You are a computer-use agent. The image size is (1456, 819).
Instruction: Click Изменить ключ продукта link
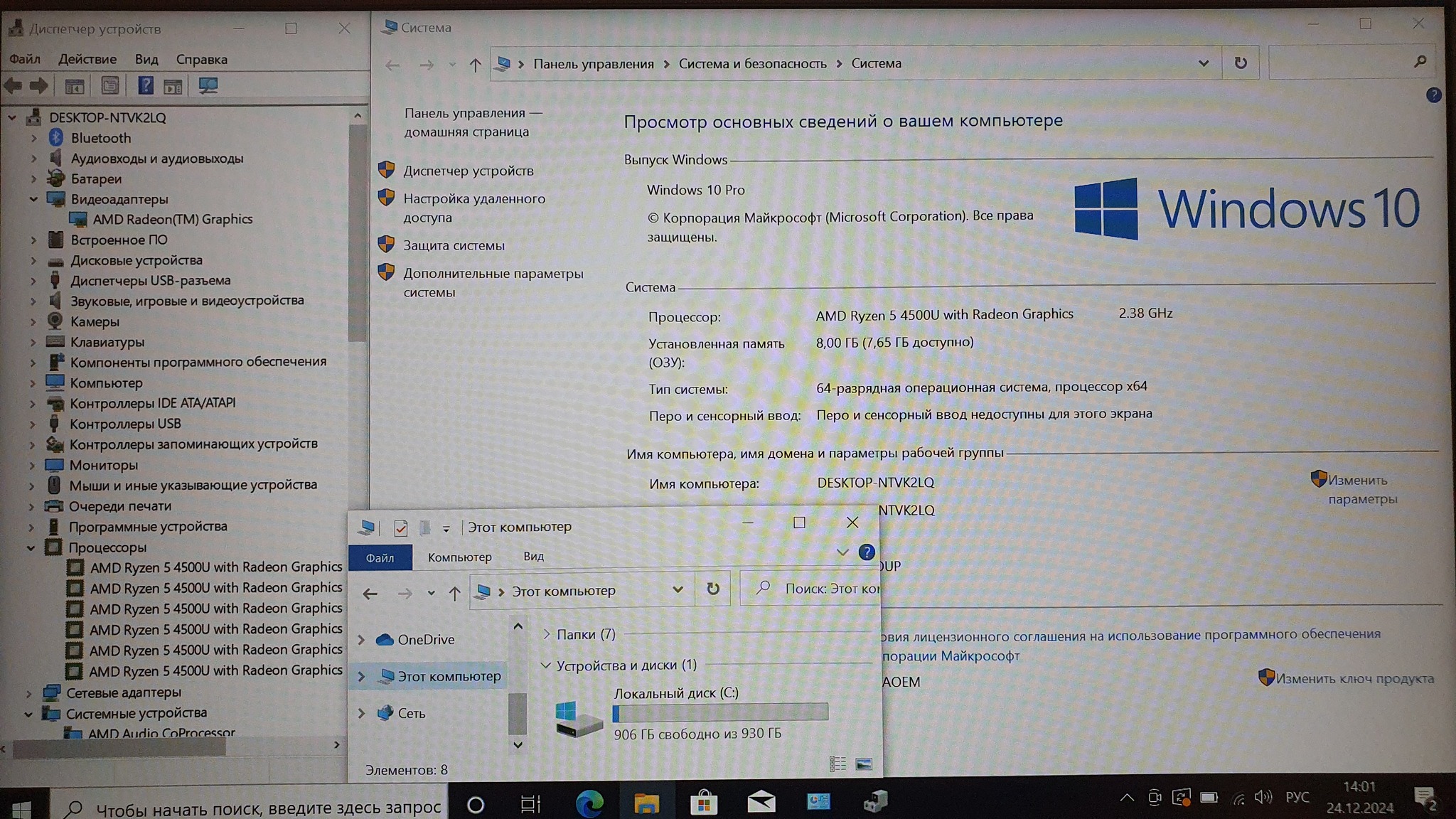(1354, 678)
